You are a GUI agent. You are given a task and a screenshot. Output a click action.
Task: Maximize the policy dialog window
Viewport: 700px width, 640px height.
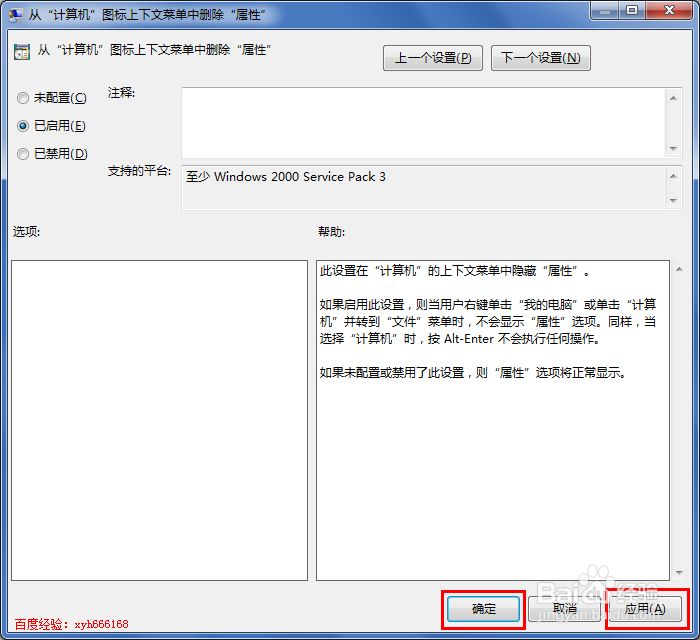[x=632, y=11]
